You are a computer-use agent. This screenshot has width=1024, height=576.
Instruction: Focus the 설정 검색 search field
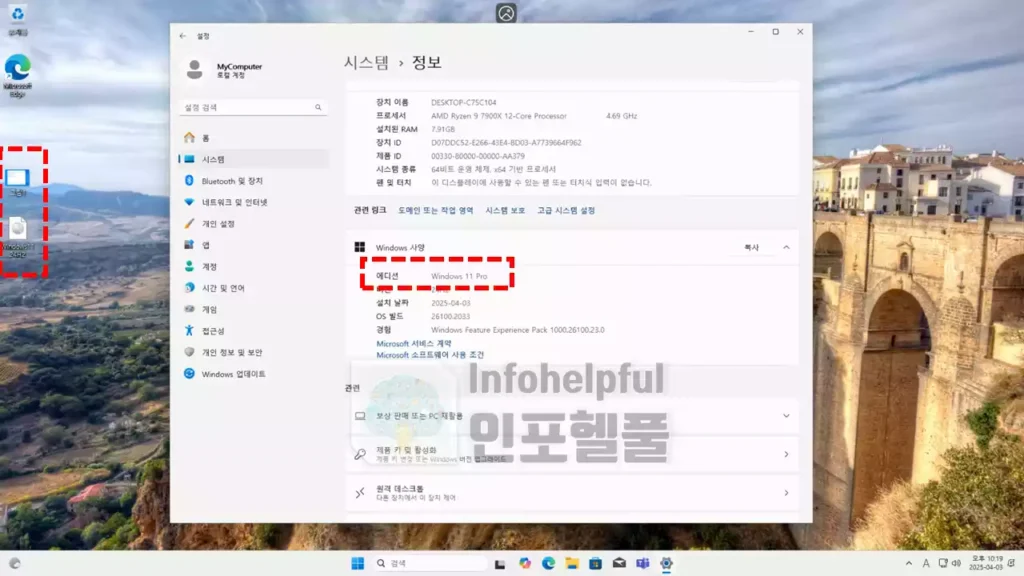click(x=253, y=107)
